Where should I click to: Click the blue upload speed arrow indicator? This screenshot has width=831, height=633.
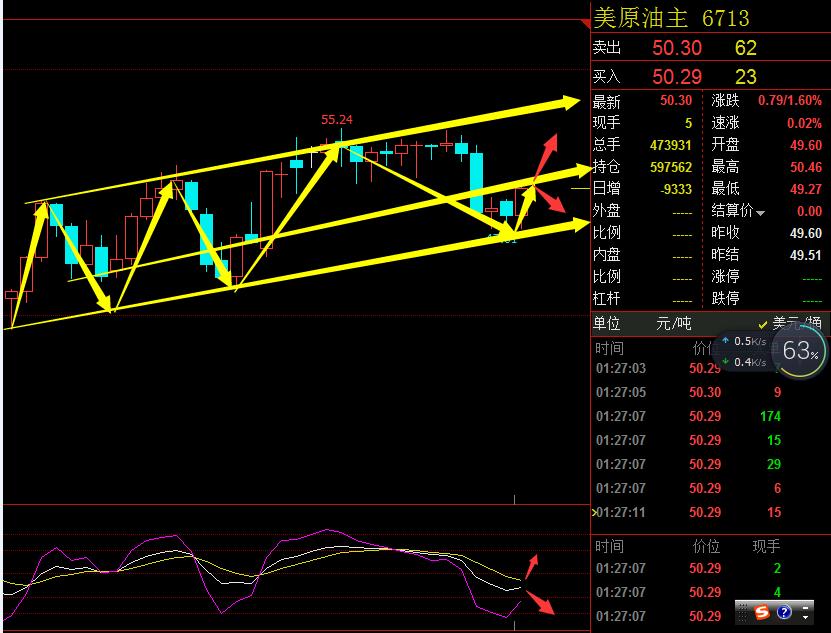tap(727, 341)
